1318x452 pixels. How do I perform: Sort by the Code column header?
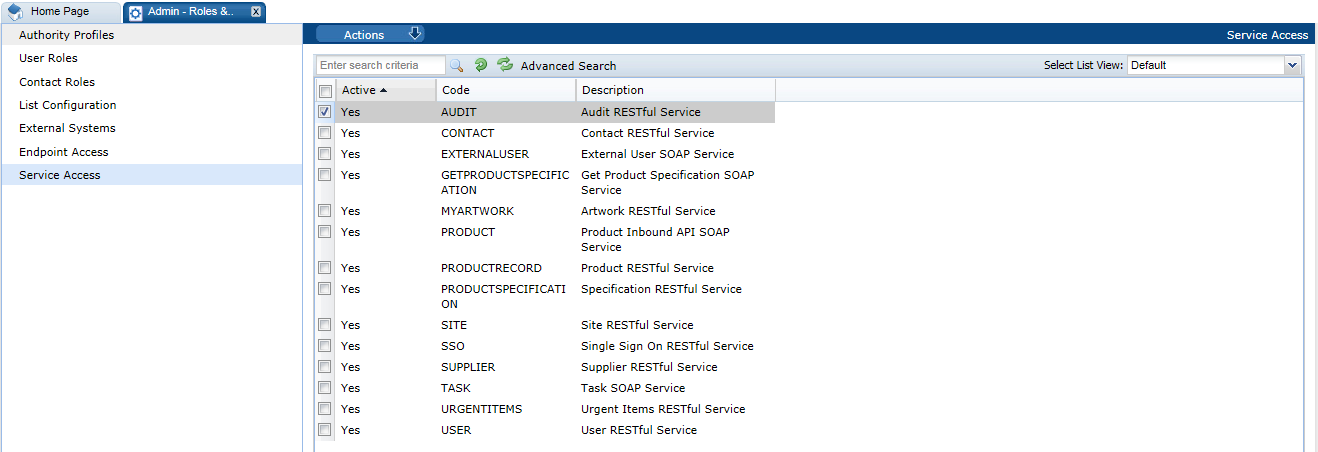click(455, 90)
